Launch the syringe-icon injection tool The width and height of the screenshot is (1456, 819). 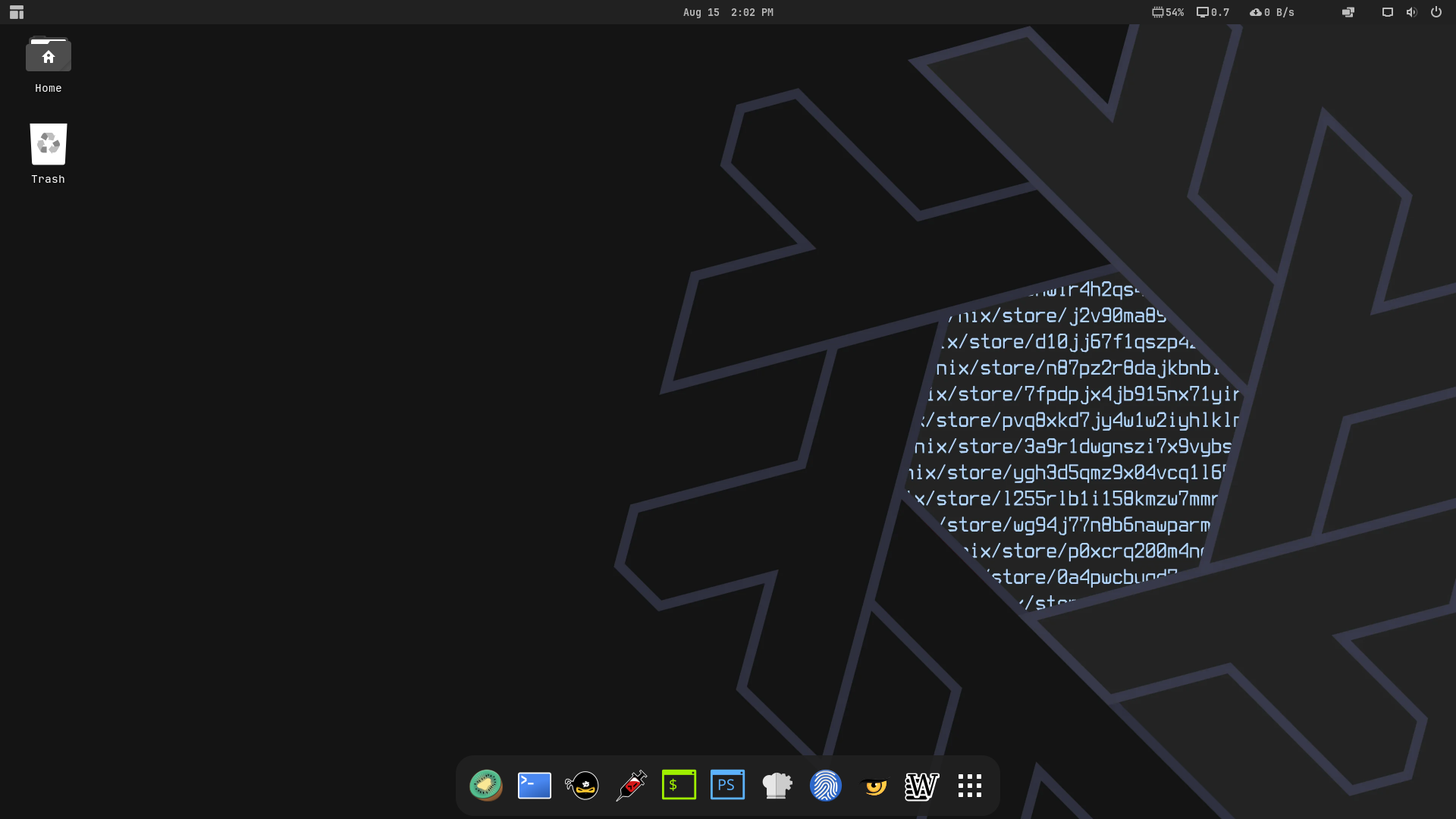pos(630,785)
